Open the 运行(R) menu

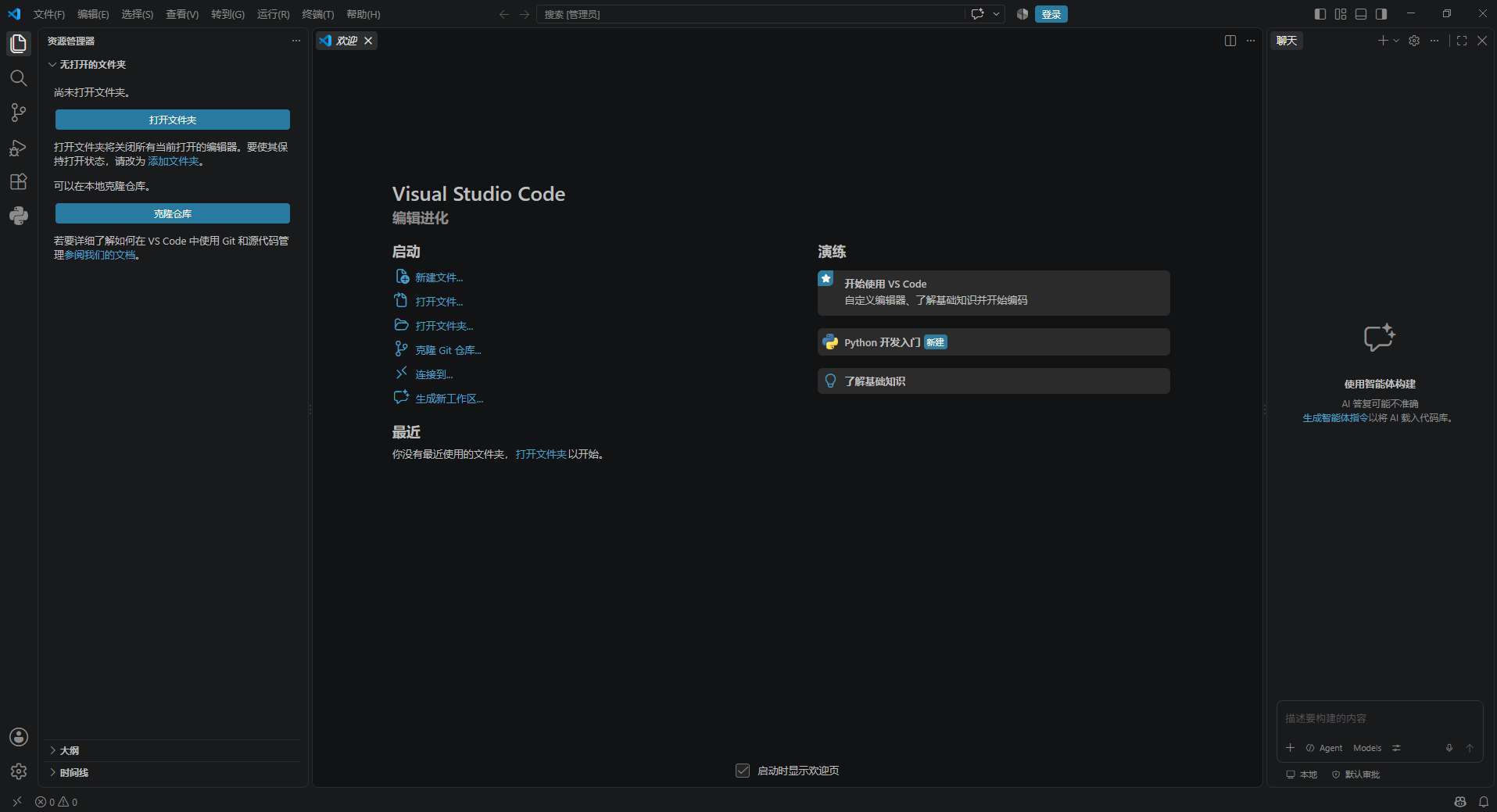[x=274, y=14]
